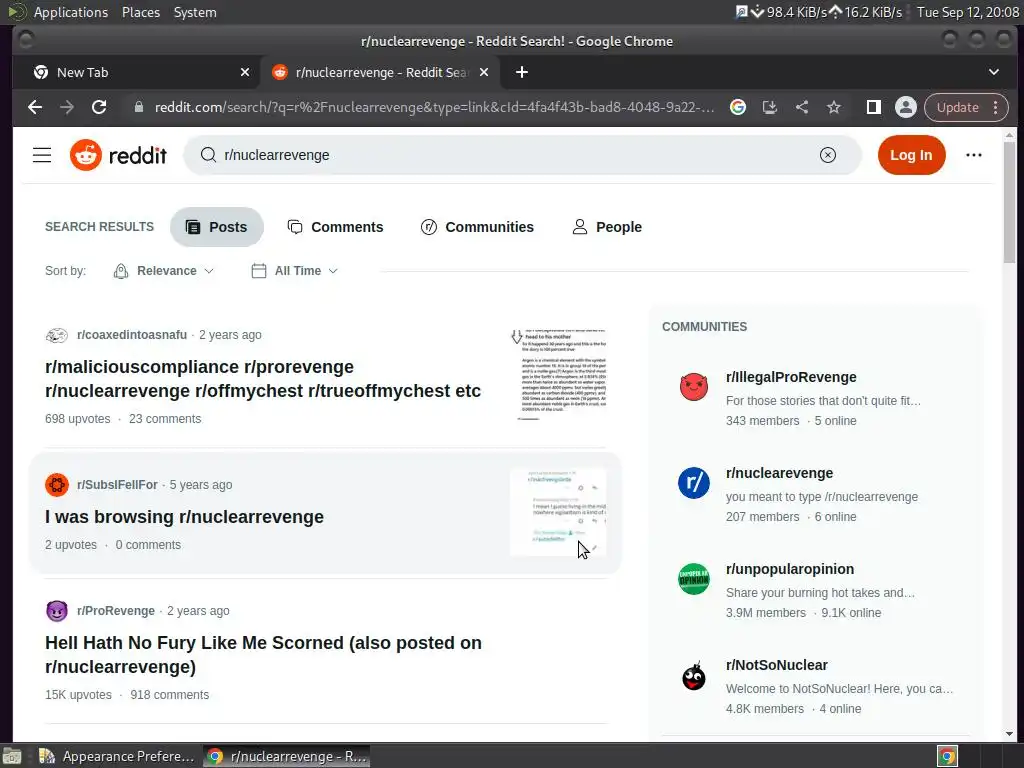Open Chrome's three-dot menu next to Update

tap(995, 107)
